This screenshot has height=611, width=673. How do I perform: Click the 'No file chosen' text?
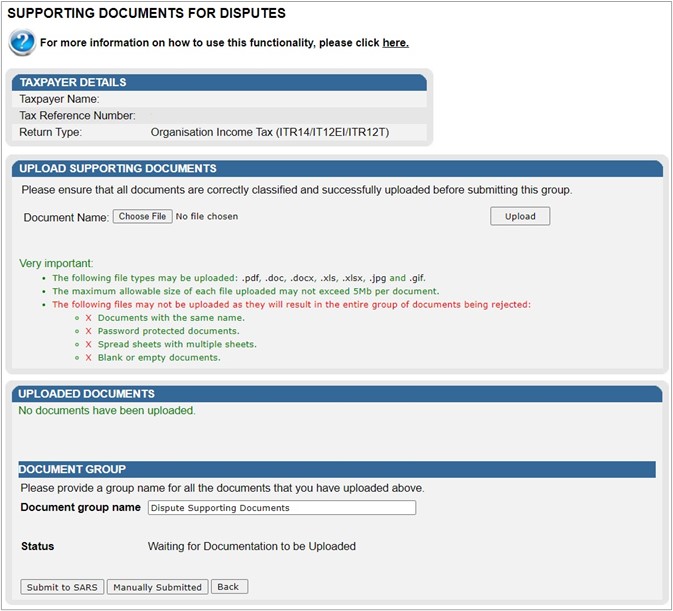pyautogui.click(x=207, y=216)
